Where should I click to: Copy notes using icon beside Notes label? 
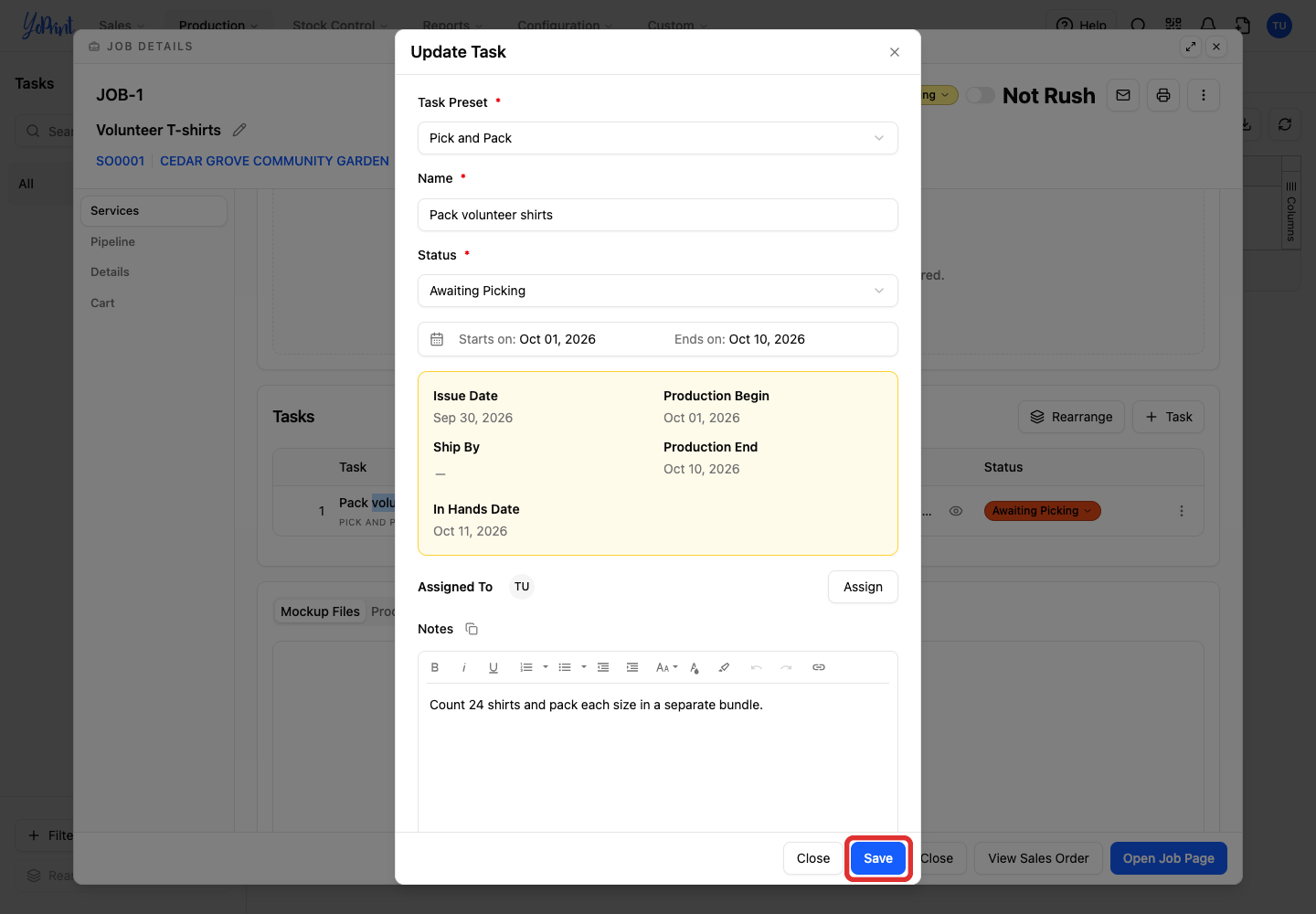(472, 629)
